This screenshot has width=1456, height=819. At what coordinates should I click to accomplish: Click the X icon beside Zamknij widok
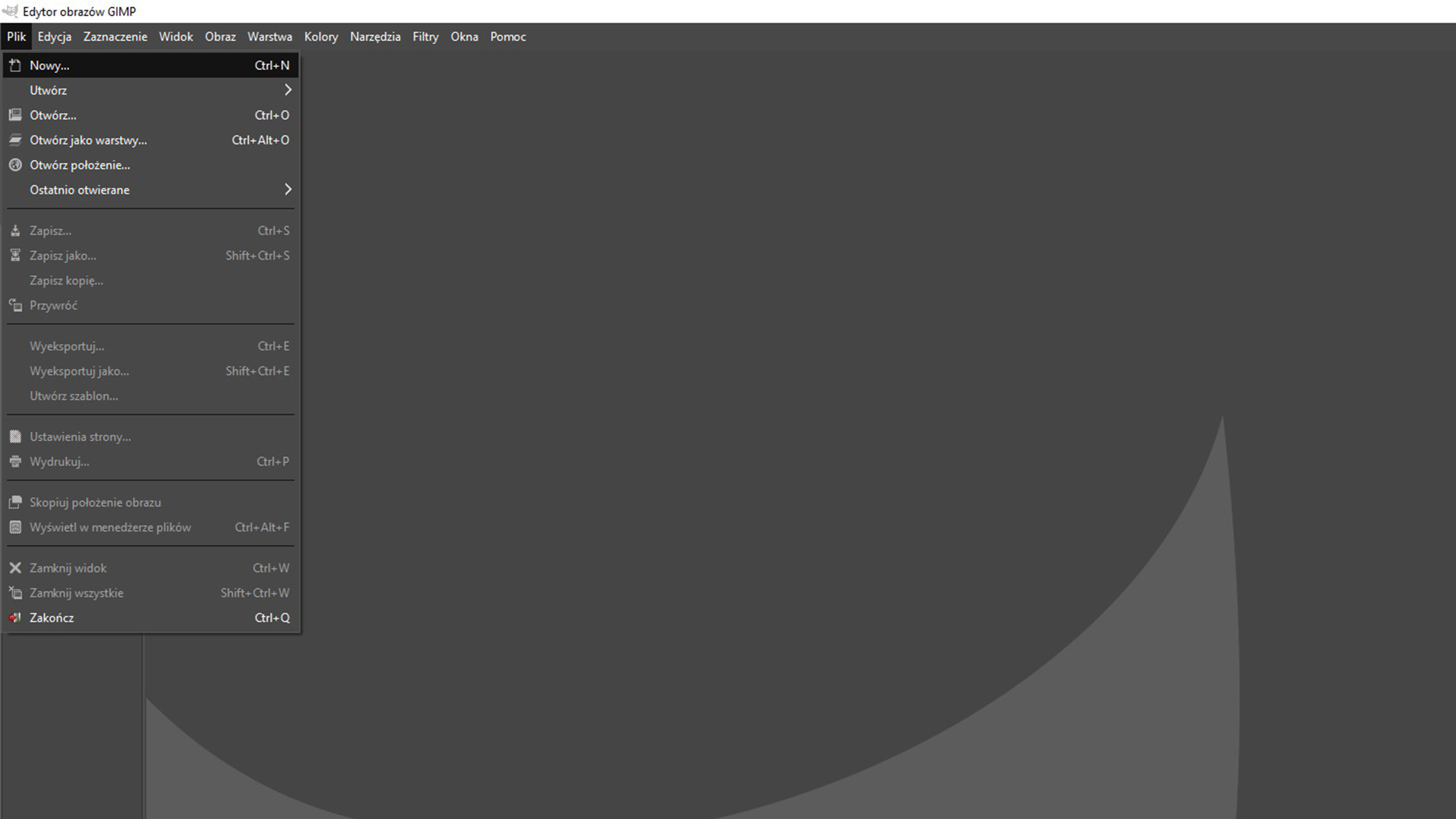[x=15, y=568]
